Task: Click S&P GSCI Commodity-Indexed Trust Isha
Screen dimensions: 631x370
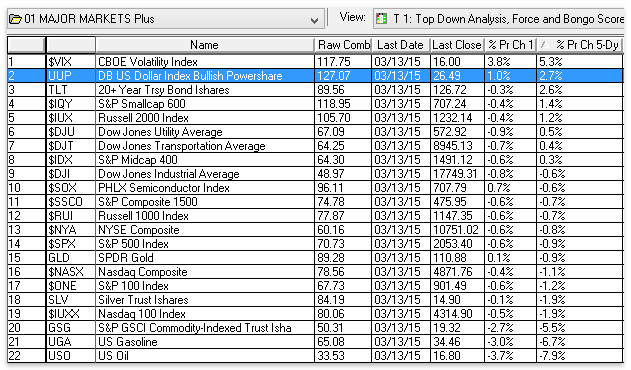Action: point(195,328)
